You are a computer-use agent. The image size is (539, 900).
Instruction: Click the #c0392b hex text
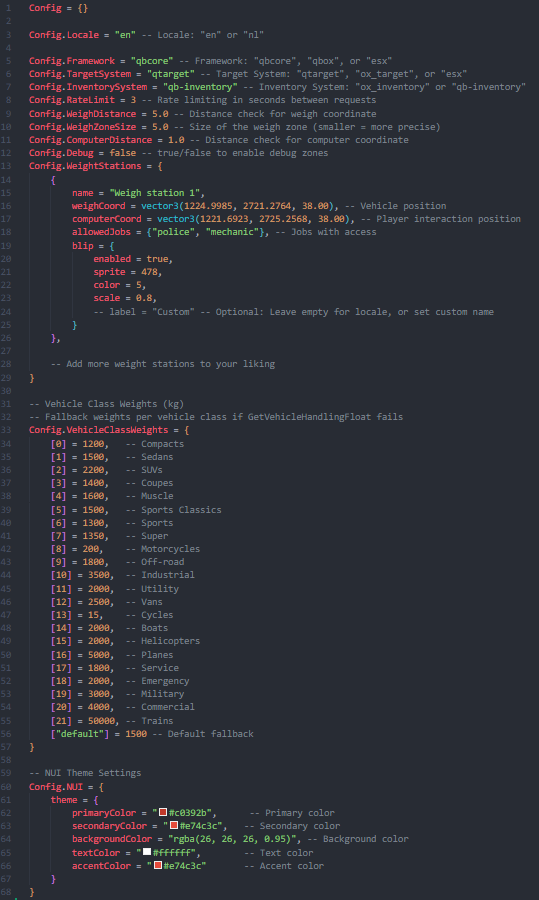(189, 813)
